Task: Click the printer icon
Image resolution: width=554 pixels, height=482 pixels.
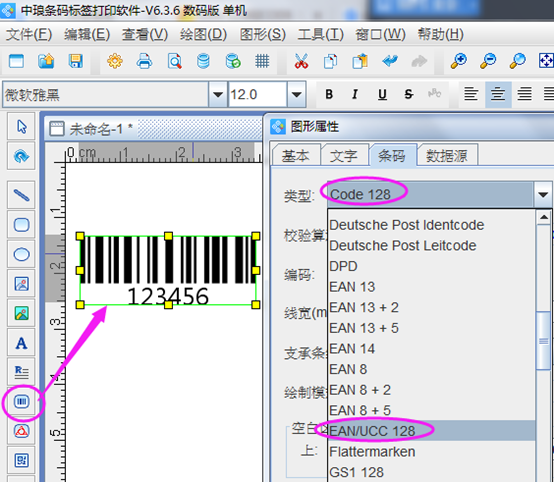Action: 145,61
